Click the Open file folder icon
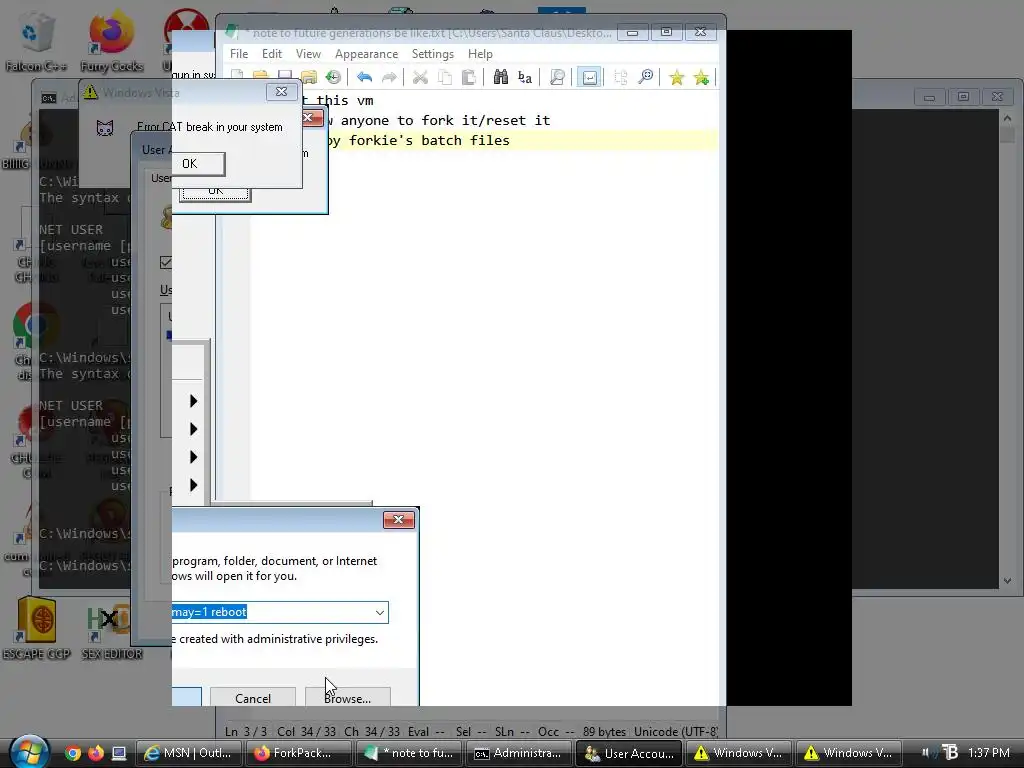The image size is (1024, 768). [261, 77]
